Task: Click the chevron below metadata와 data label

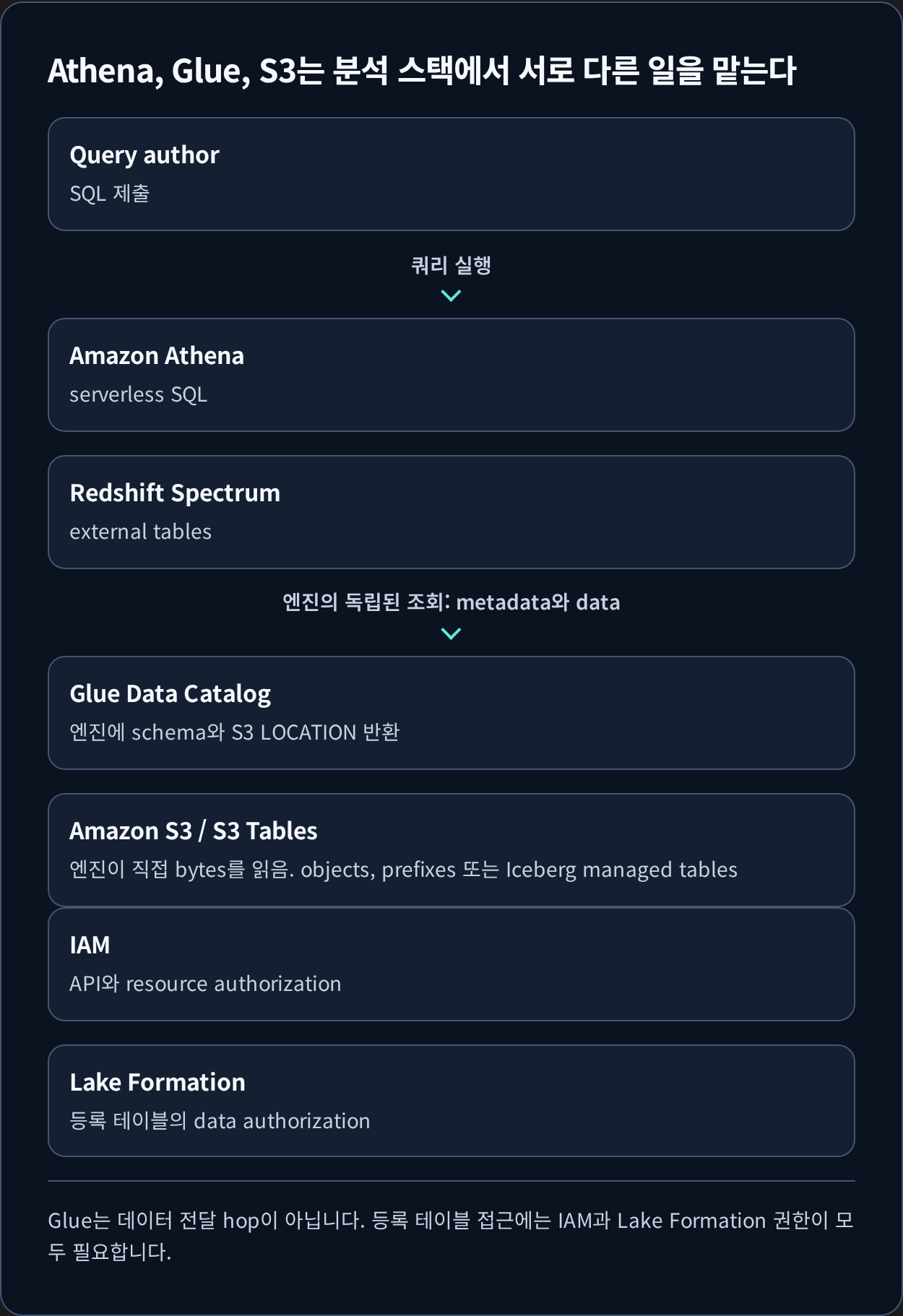Action: (x=451, y=633)
